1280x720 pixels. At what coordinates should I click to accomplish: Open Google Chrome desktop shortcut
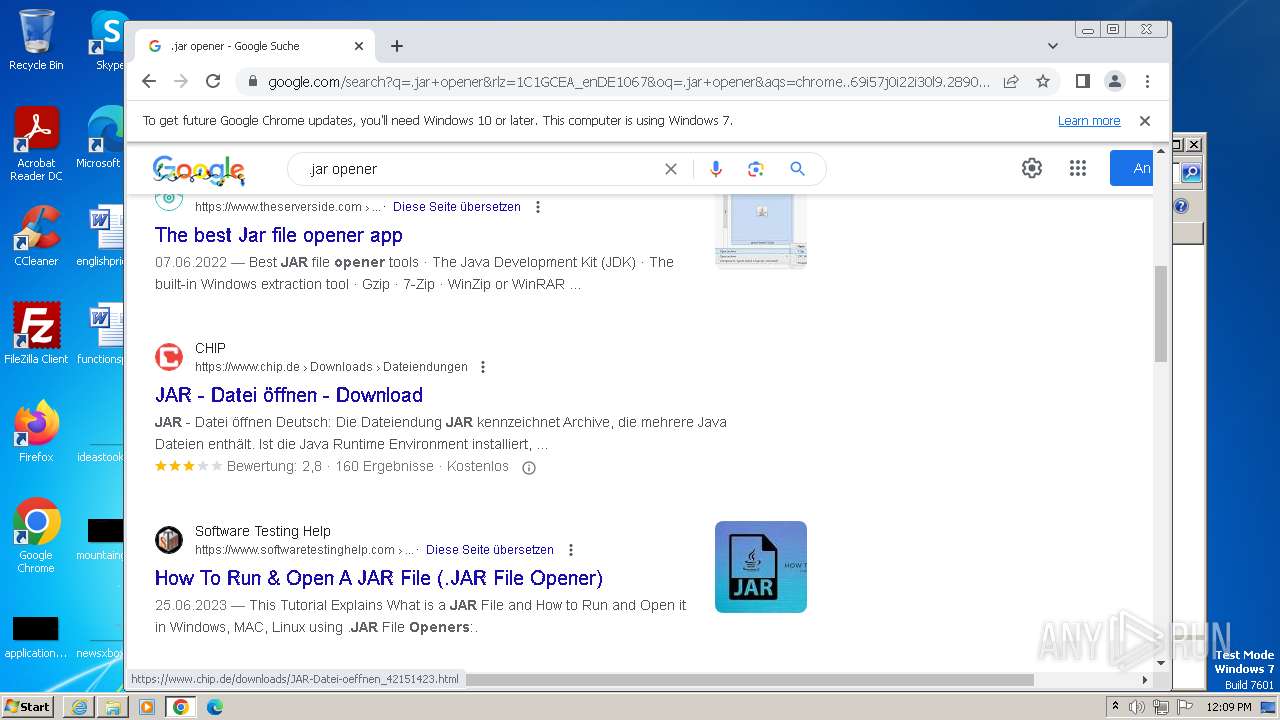click(36, 536)
